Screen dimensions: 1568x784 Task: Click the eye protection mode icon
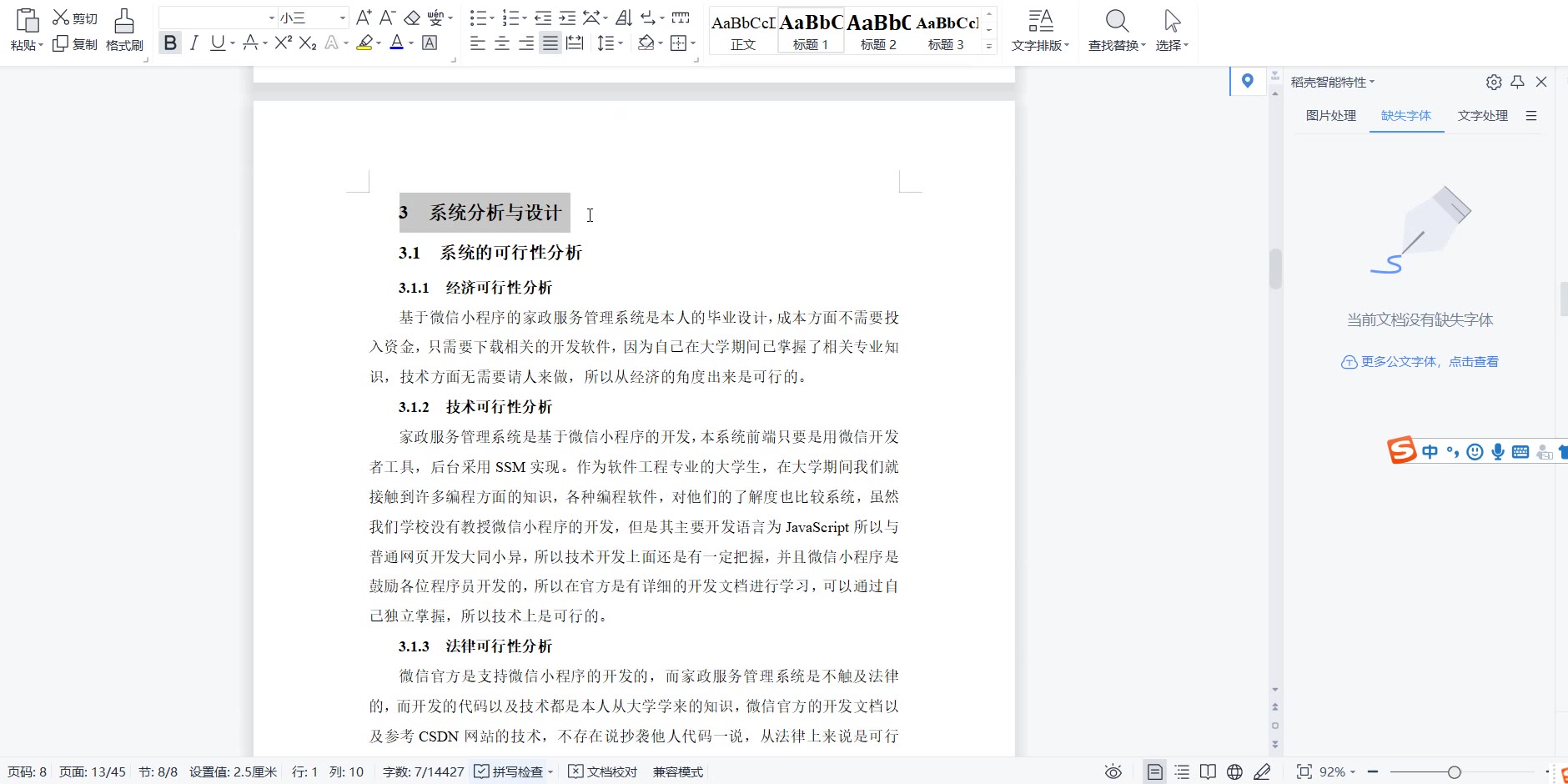click(x=1113, y=772)
